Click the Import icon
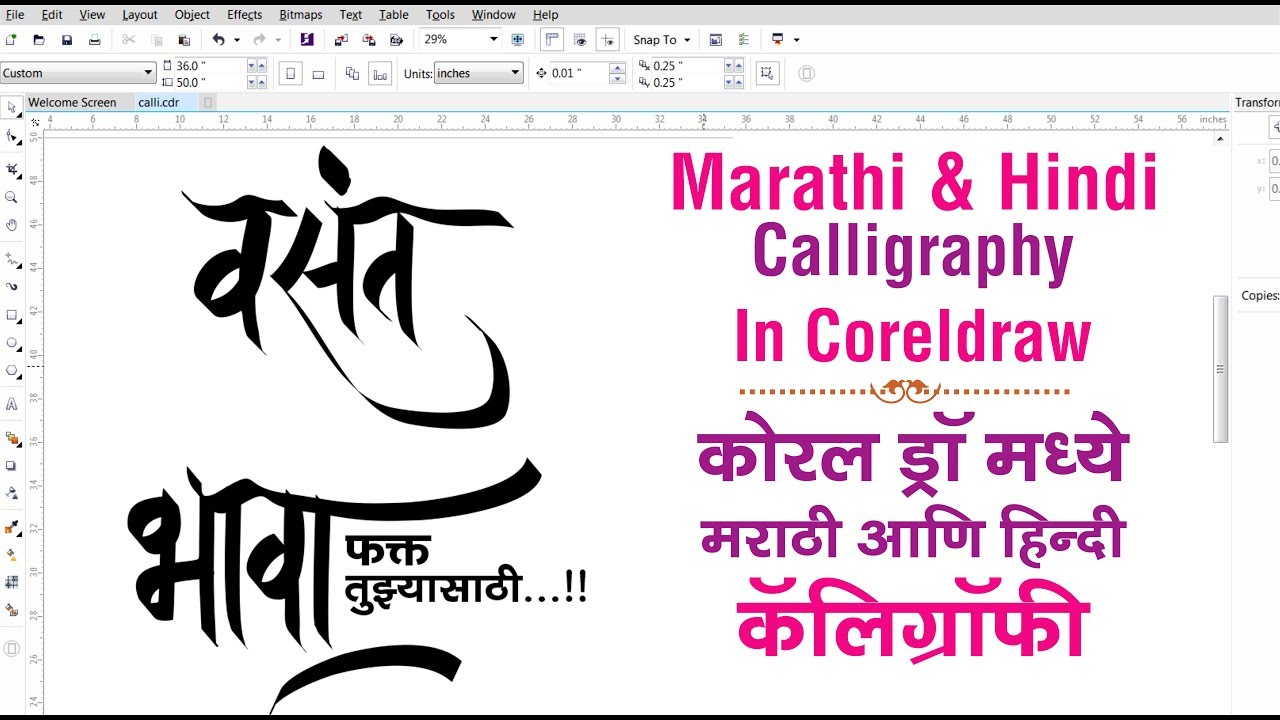Viewport: 1280px width, 720px height. coord(341,40)
